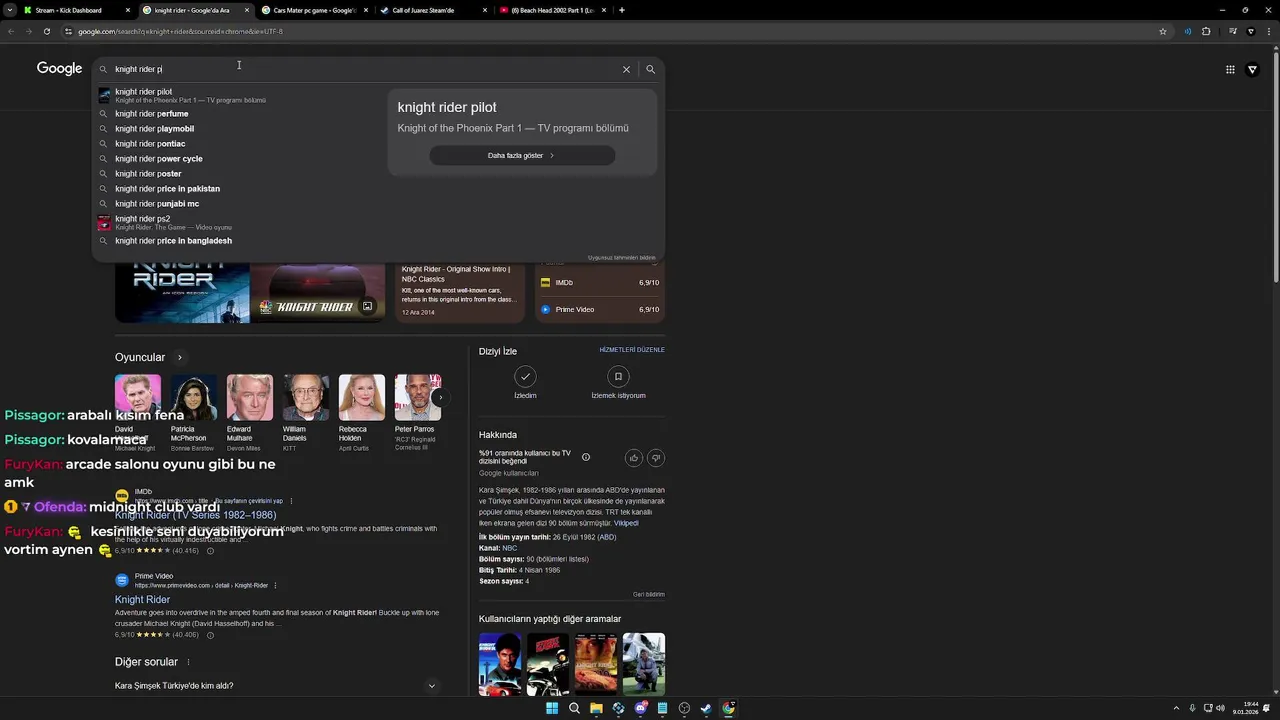Expand the Oyuncular section arrow
The height and width of the screenshot is (720, 1280).
click(180, 357)
